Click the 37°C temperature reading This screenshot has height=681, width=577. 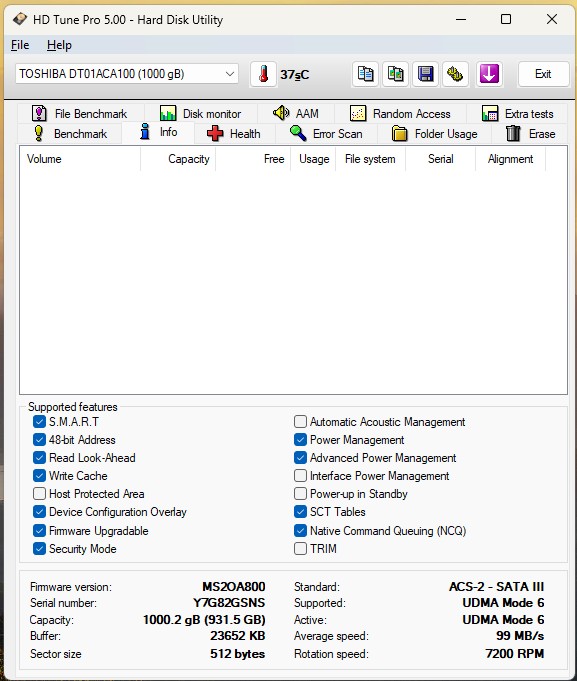(294, 75)
